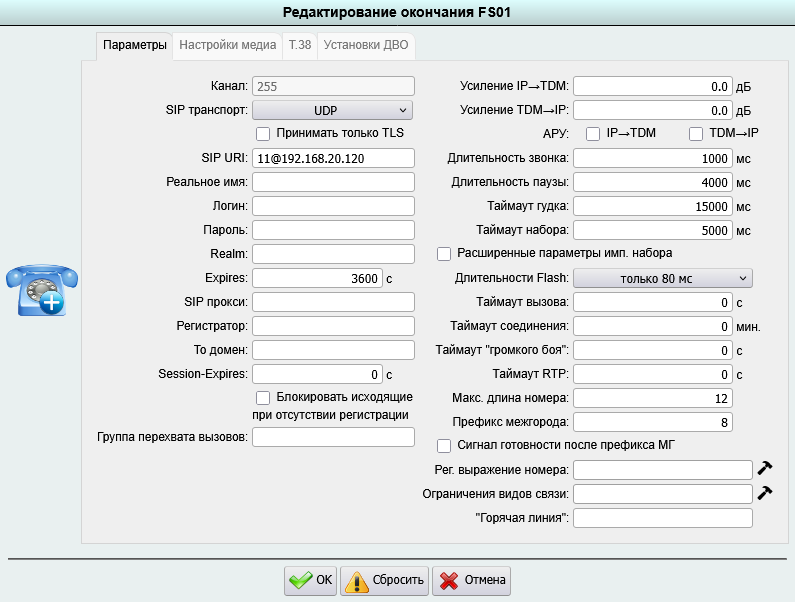Open the T.38 tab
This screenshot has height=602, width=795.
(x=299, y=45)
